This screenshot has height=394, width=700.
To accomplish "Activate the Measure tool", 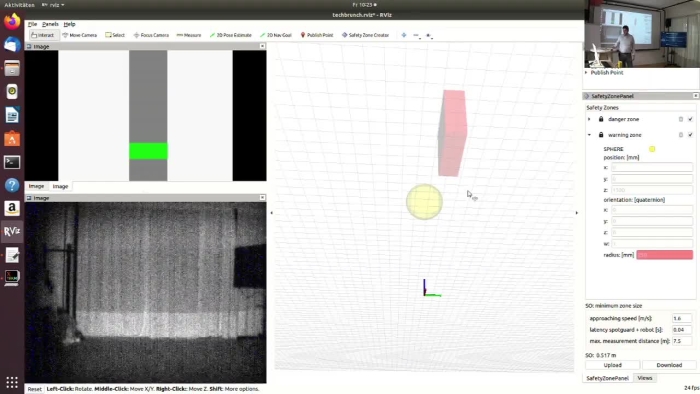I will tap(189, 35).
